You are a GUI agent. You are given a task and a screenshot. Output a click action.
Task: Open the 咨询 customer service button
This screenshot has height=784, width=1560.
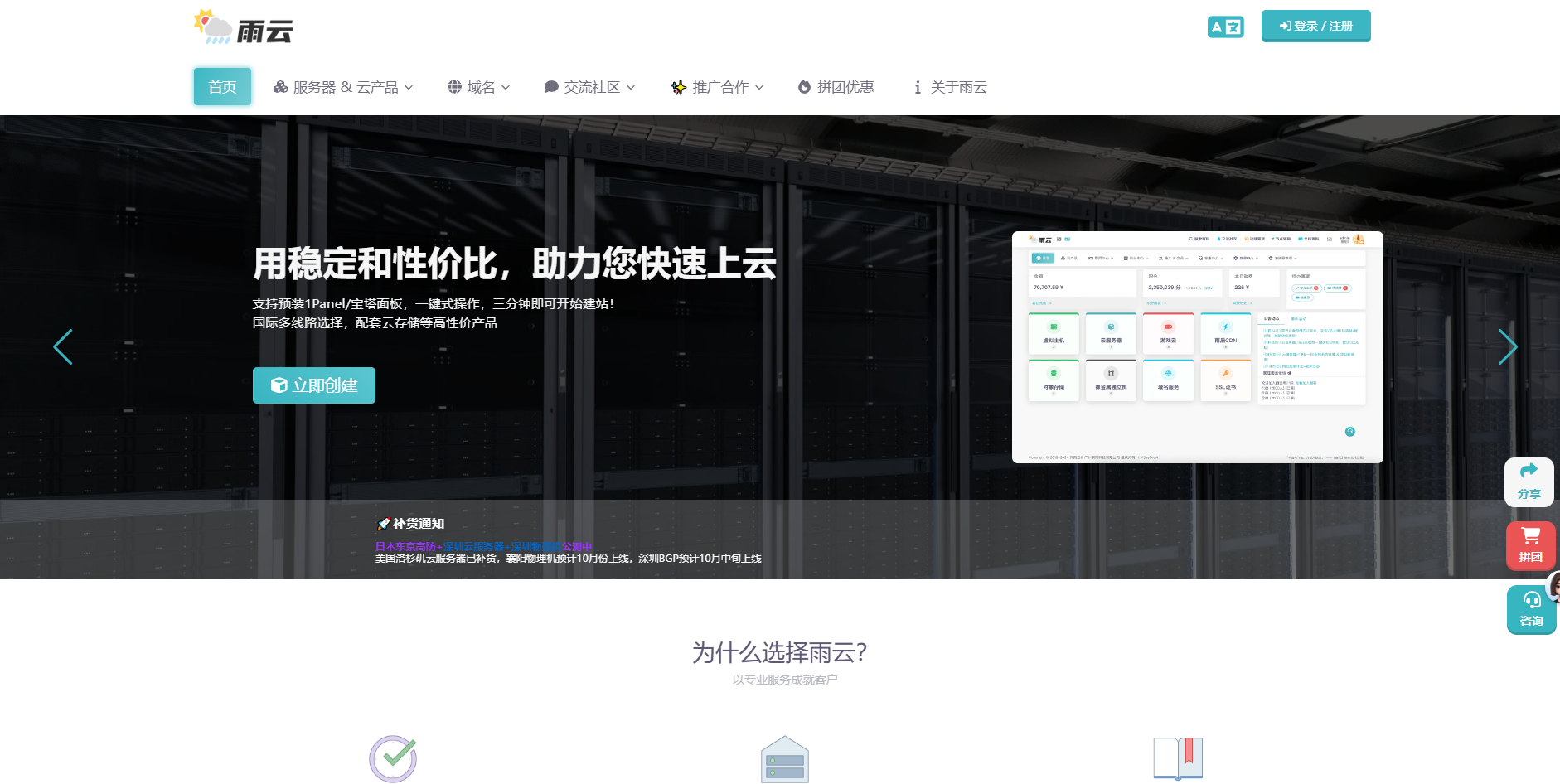click(1530, 609)
